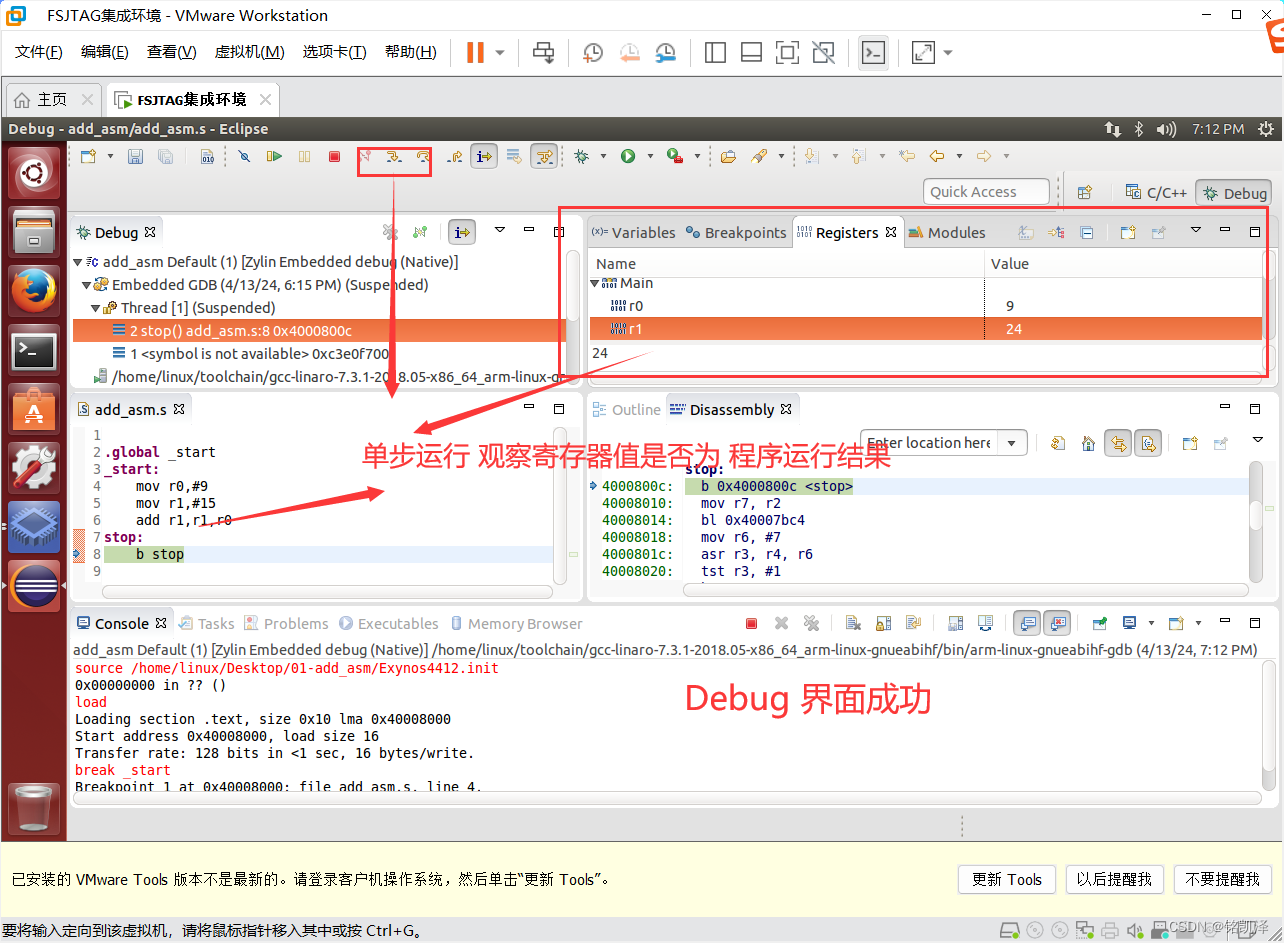
Task: Collapse the Main registers group
Action: click(595, 283)
